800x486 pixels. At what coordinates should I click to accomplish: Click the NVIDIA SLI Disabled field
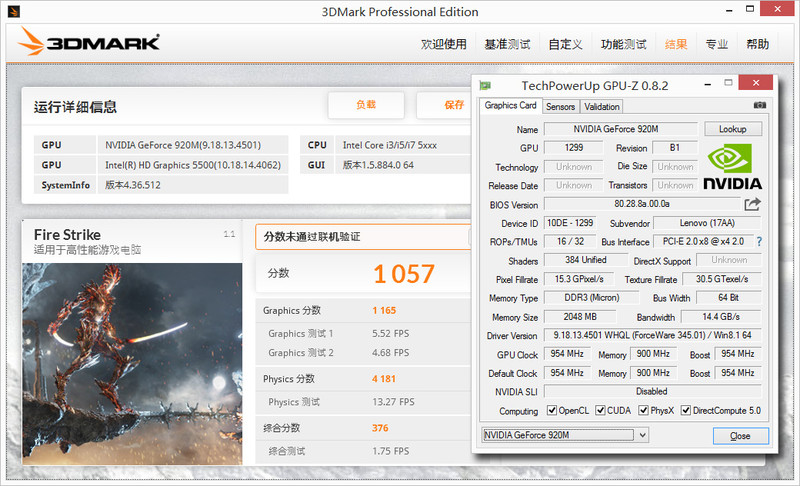(652, 391)
